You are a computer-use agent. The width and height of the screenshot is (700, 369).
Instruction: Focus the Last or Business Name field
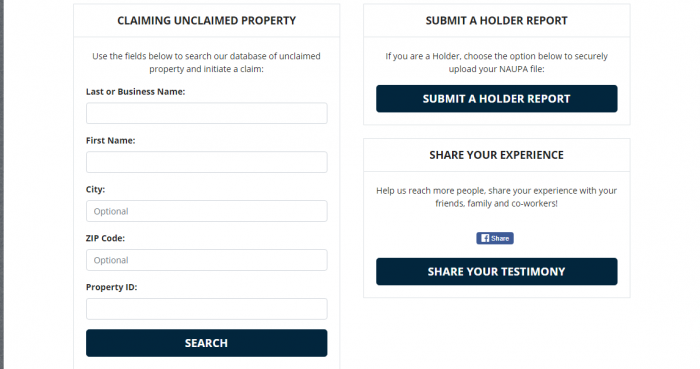tap(207, 113)
